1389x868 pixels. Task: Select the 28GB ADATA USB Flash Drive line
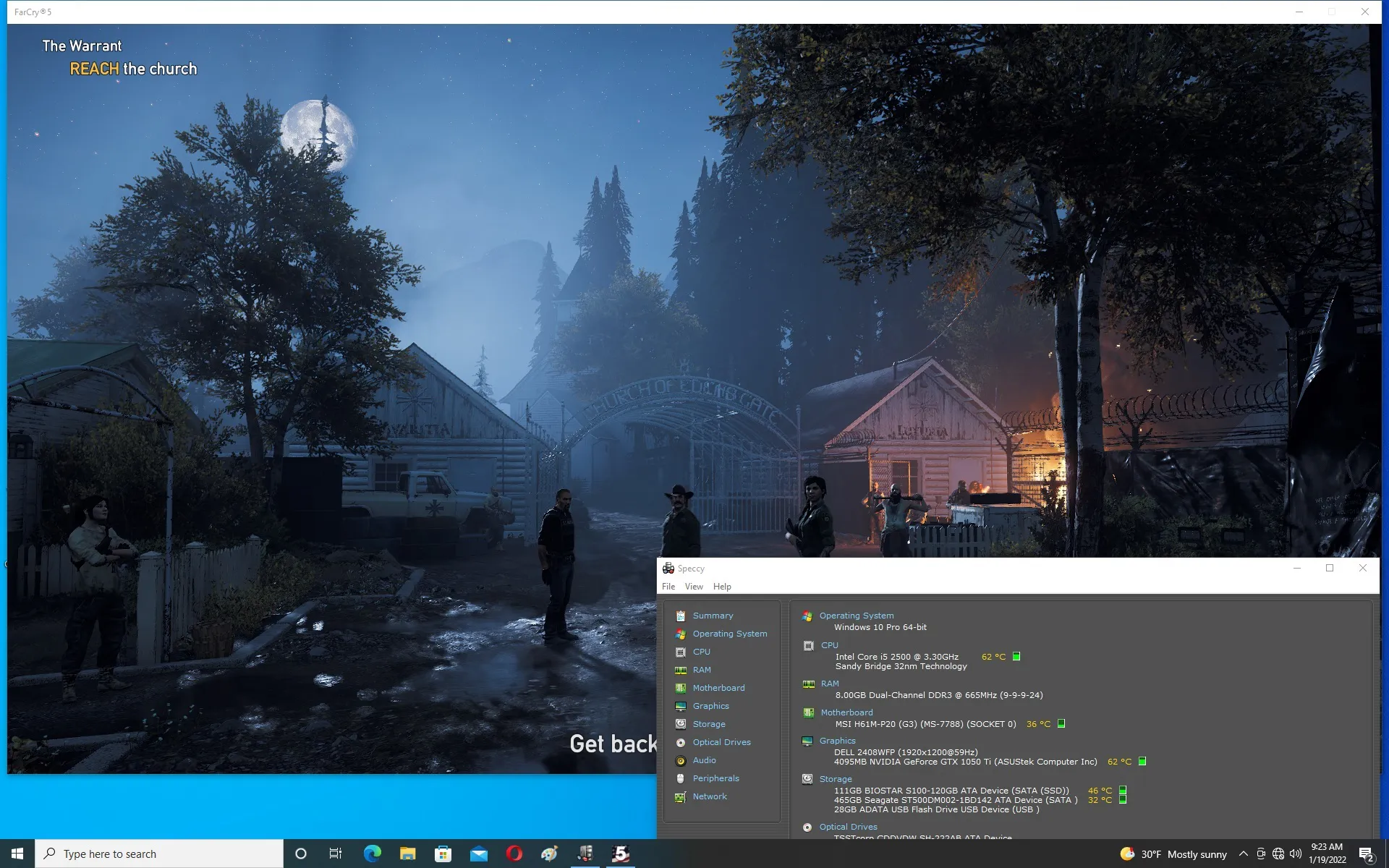[x=936, y=809]
